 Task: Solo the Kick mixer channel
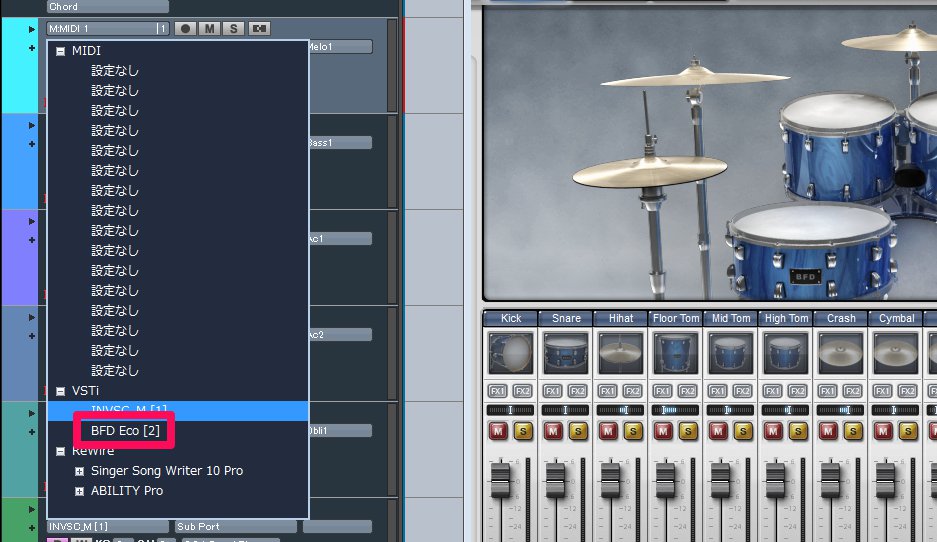523,430
